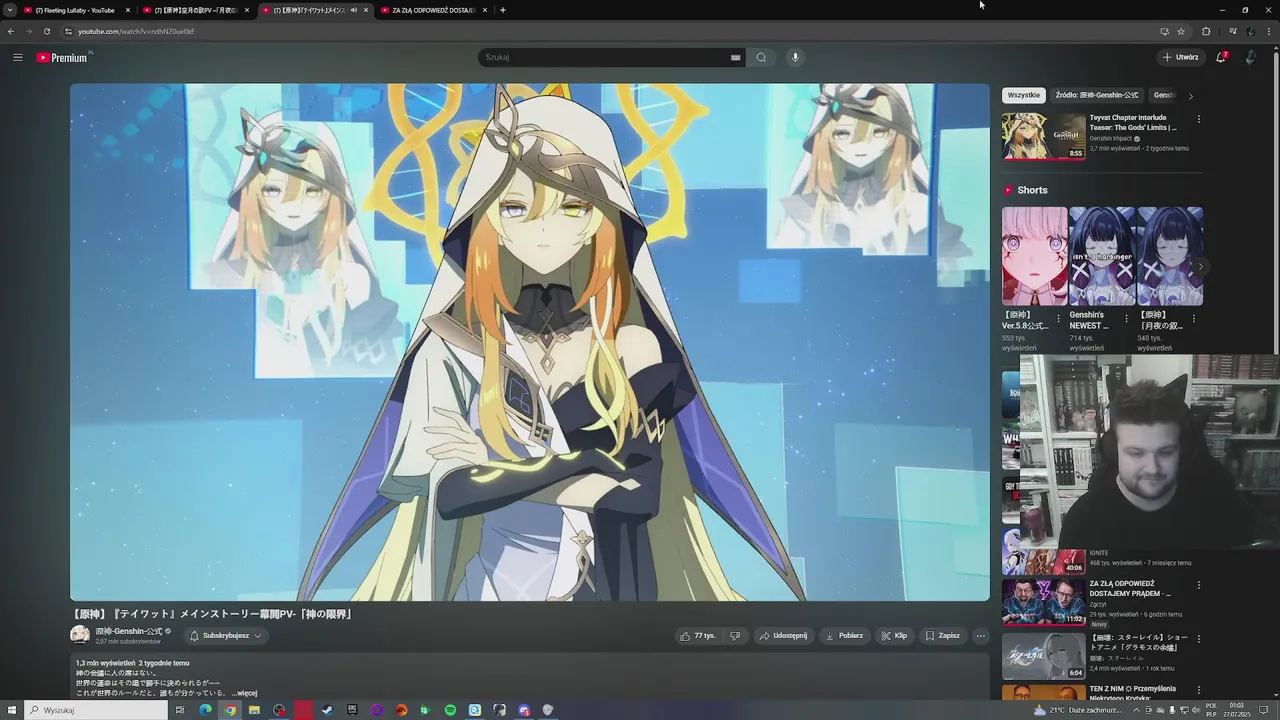Open options for ZA ZŁĄ ODPOWIEDŹ video

tap(1198, 585)
